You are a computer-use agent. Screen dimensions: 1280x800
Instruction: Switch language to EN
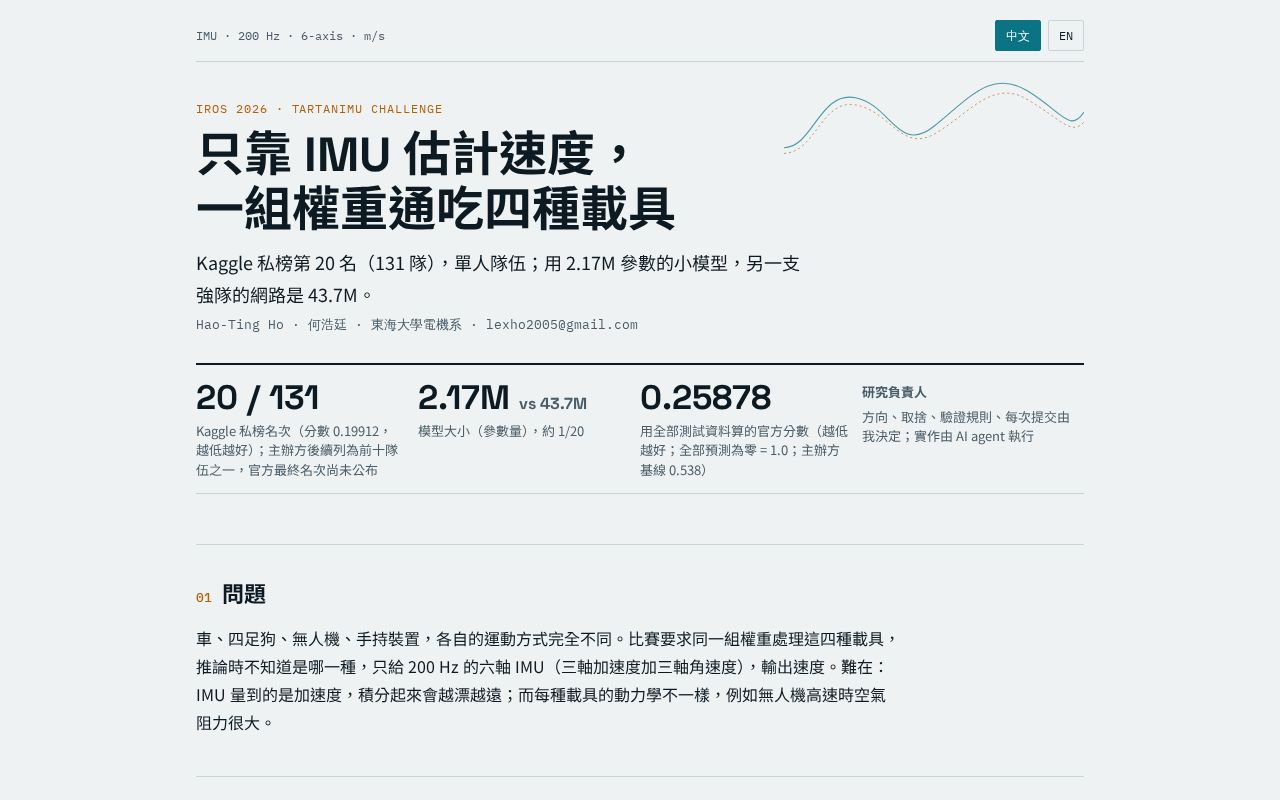pyautogui.click(x=1066, y=36)
